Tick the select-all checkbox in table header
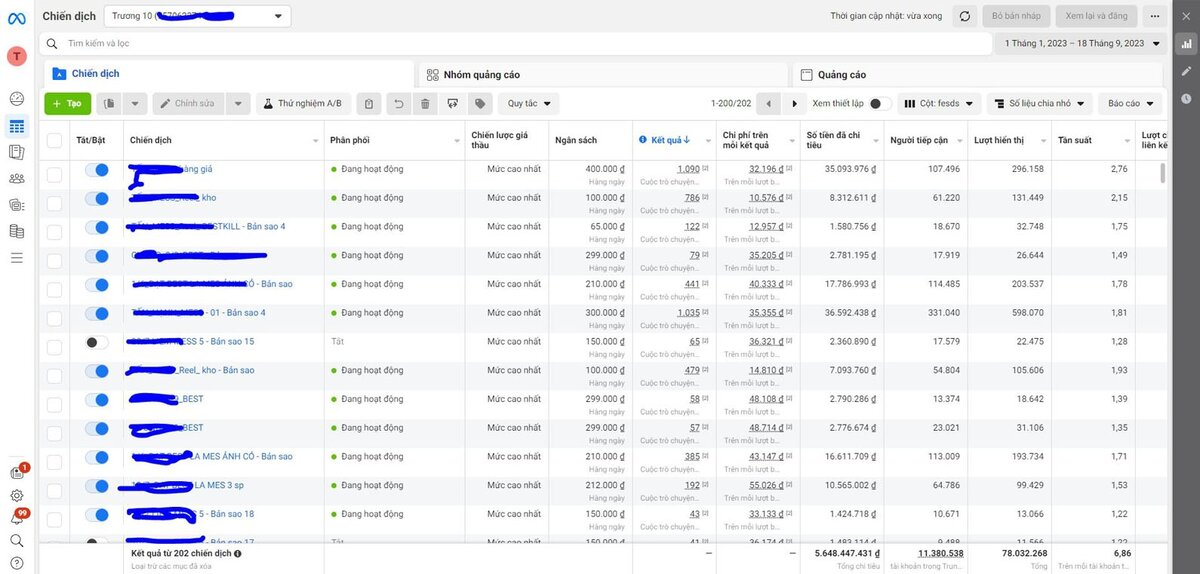This screenshot has height=574, width=1200. coord(54,140)
